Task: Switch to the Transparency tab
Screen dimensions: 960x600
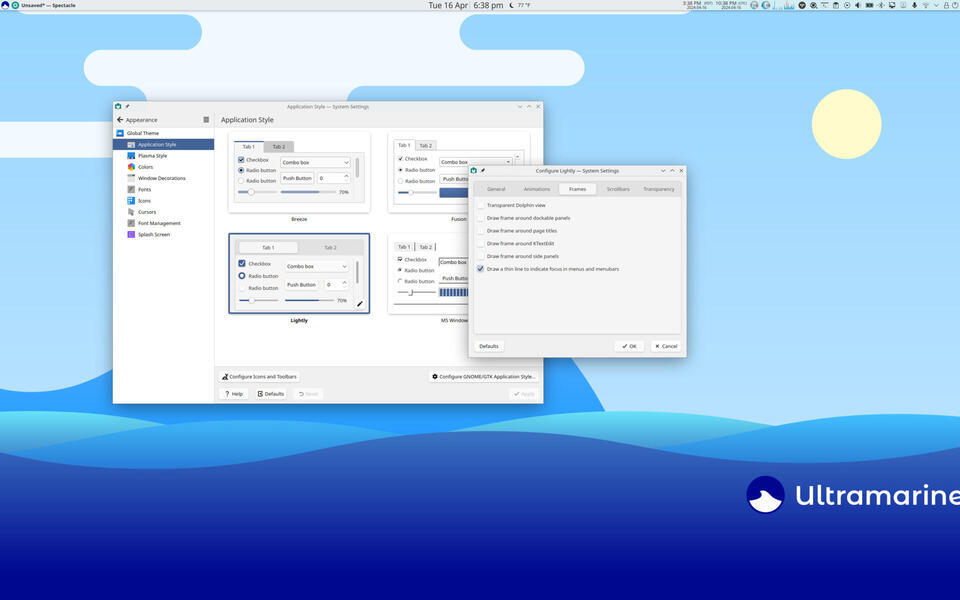Action: pos(659,189)
